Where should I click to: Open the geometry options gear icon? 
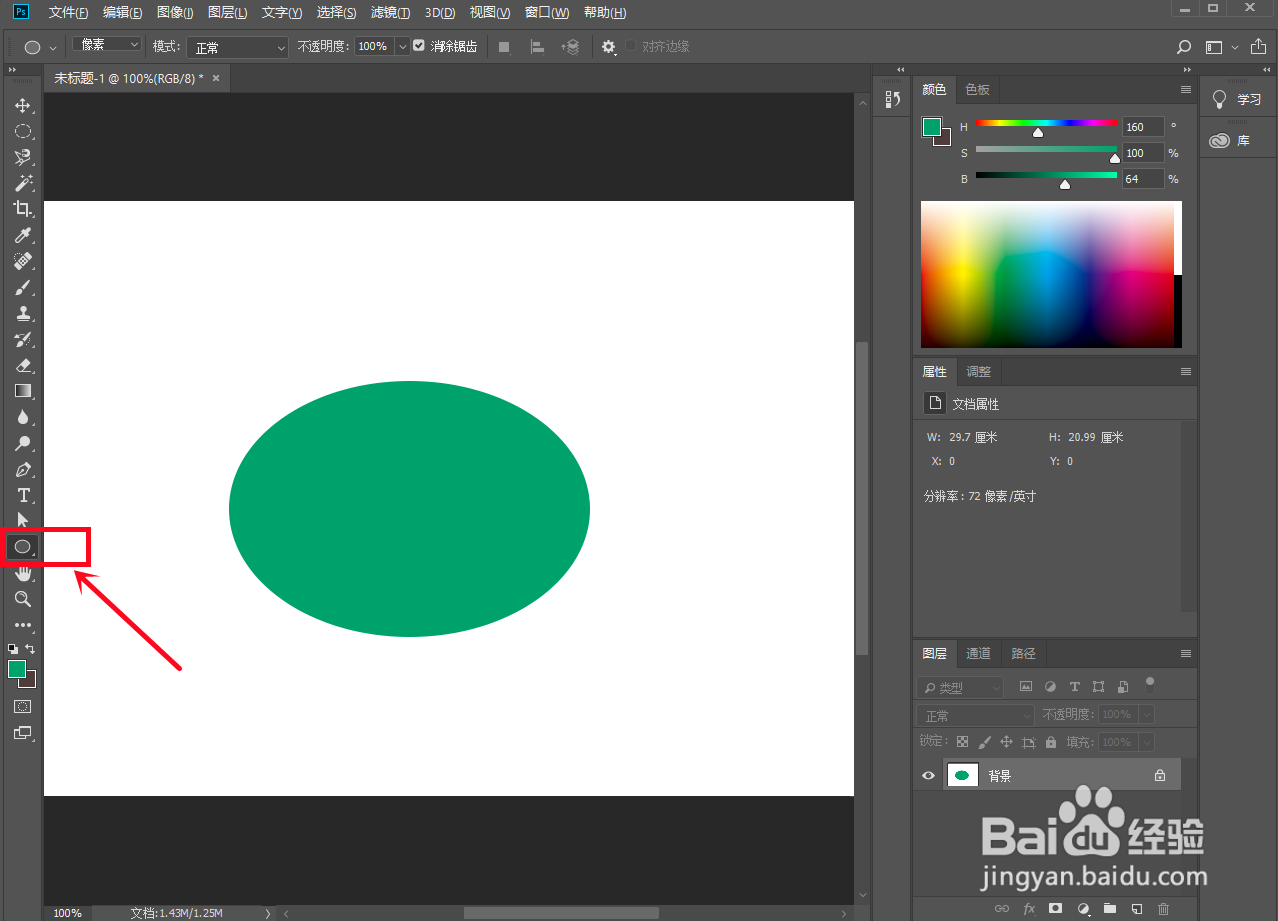point(608,47)
